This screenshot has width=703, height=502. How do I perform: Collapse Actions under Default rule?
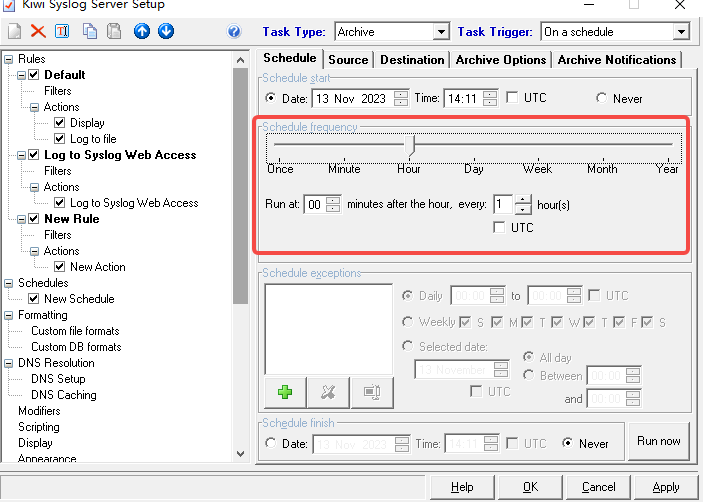click(x=35, y=108)
